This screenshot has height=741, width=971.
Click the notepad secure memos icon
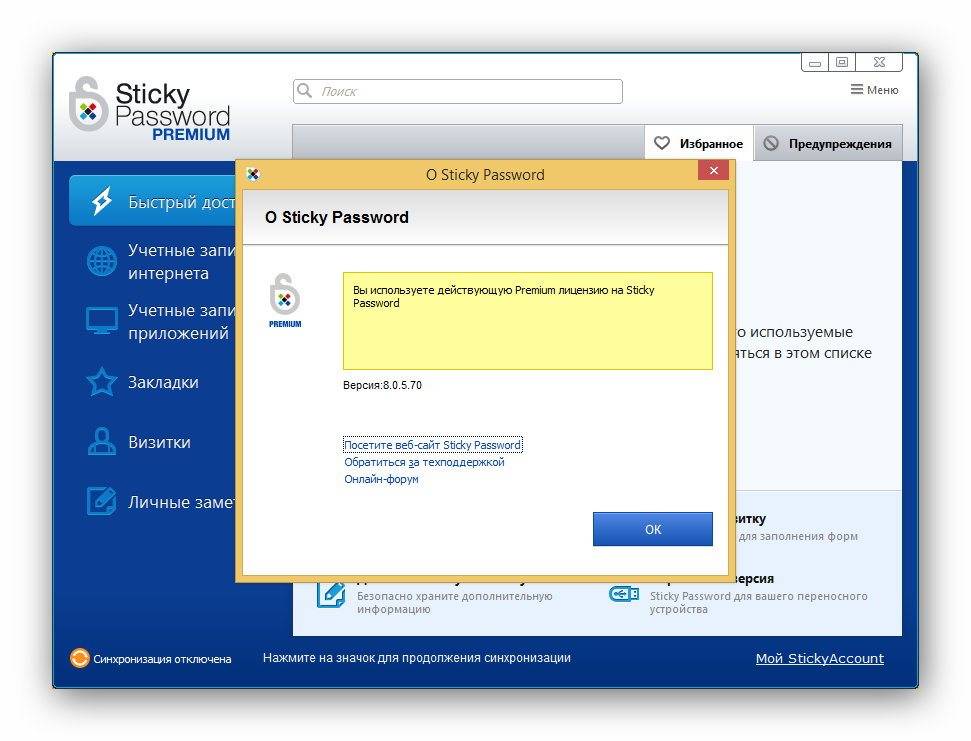click(102, 501)
